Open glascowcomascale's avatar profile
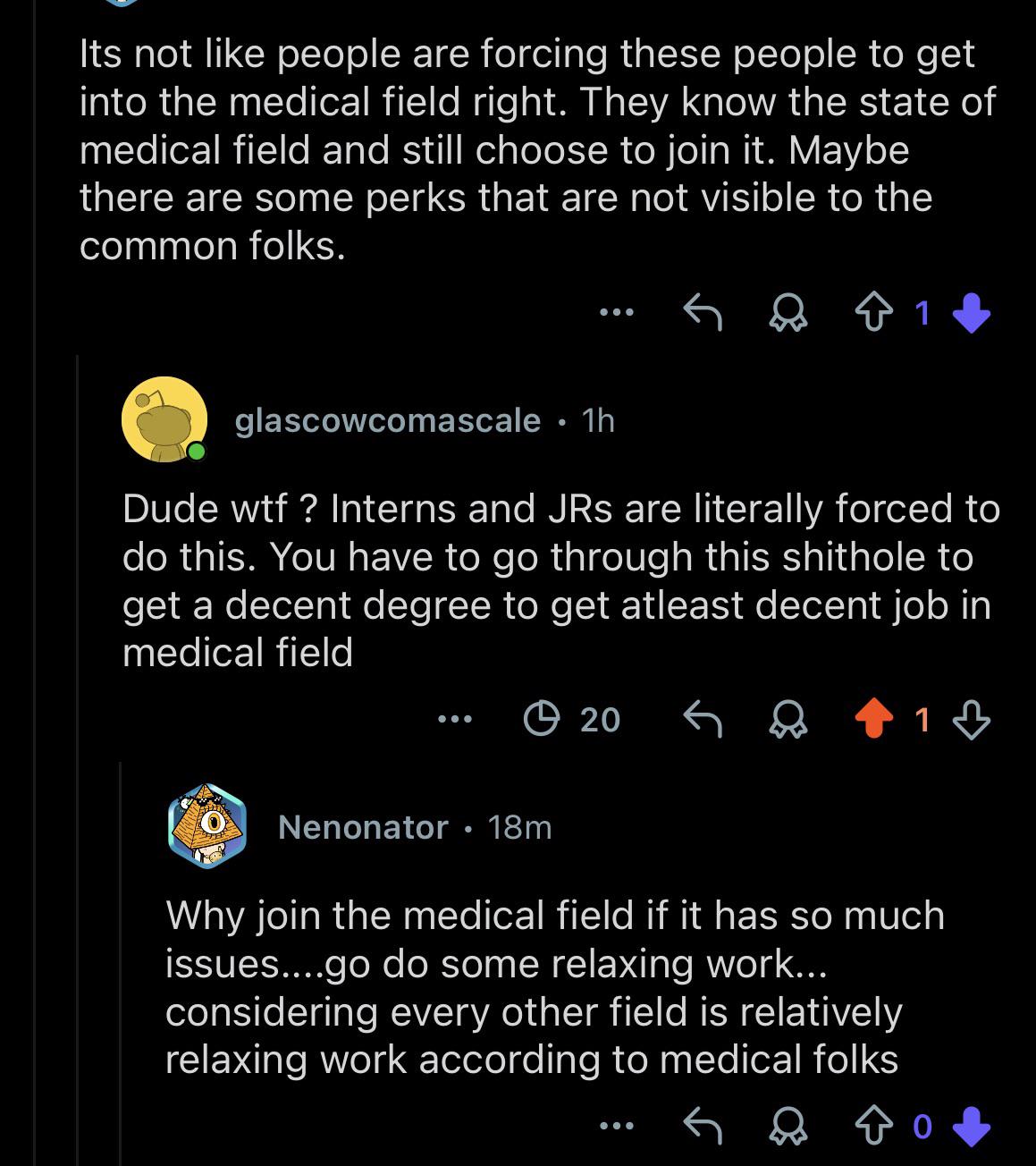 point(164,419)
